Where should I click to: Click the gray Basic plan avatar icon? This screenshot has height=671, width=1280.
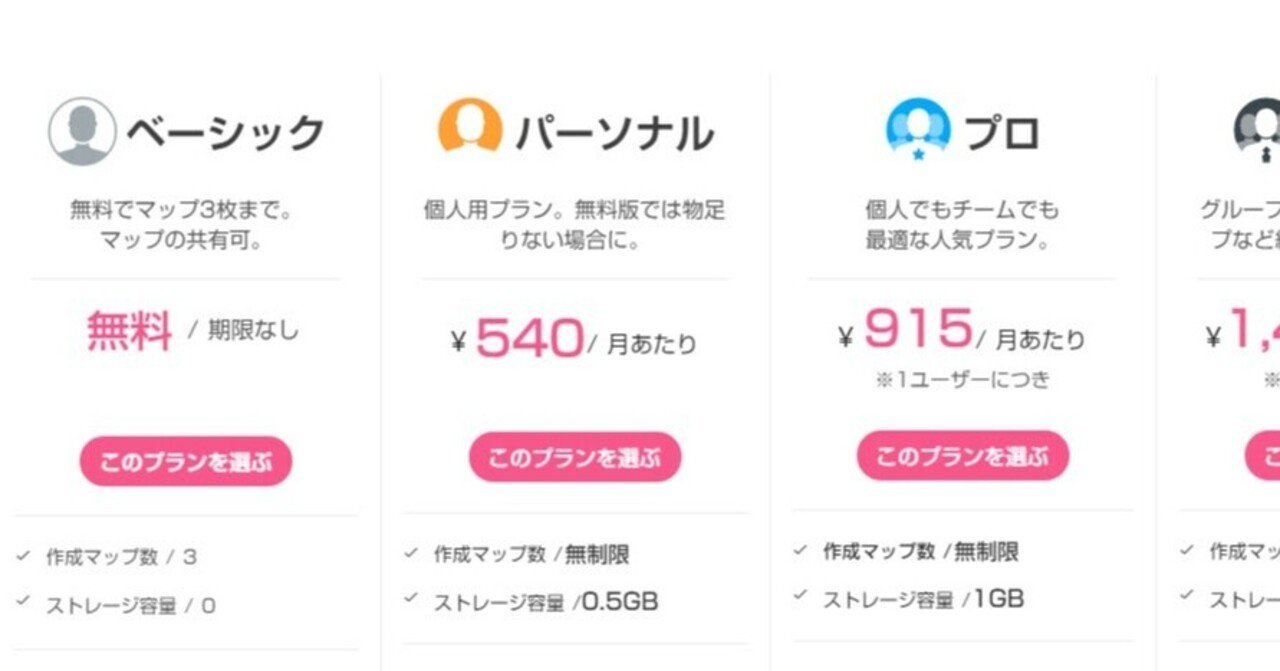coord(82,131)
